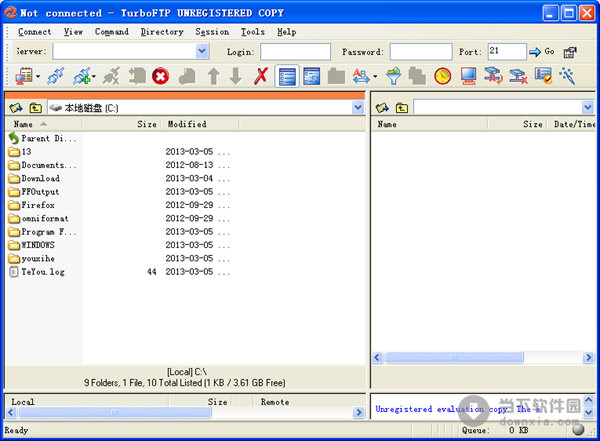The width and height of the screenshot is (600, 441).
Task: Click the New Connection plug icon with plus
Action: (x=82, y=76)
